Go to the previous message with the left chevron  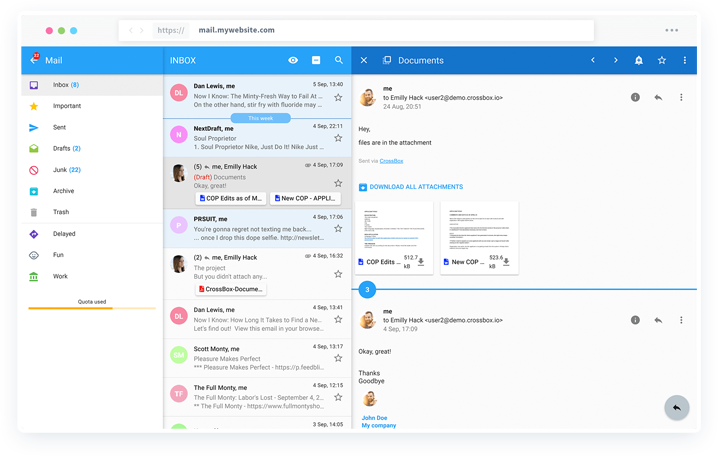coord(593,61)
